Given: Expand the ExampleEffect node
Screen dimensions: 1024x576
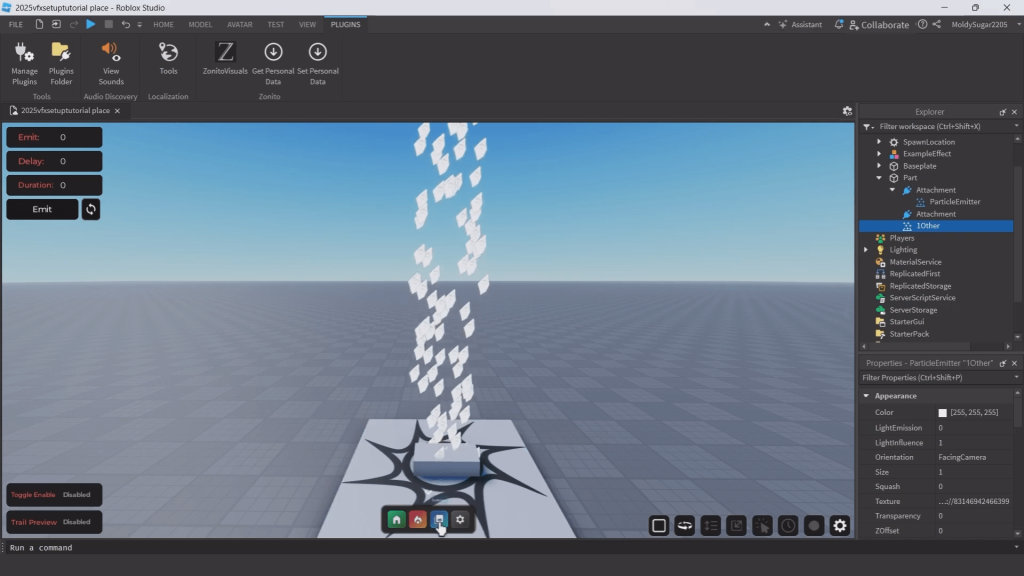Looking at the screenshot, I should [x=879, y=154].
